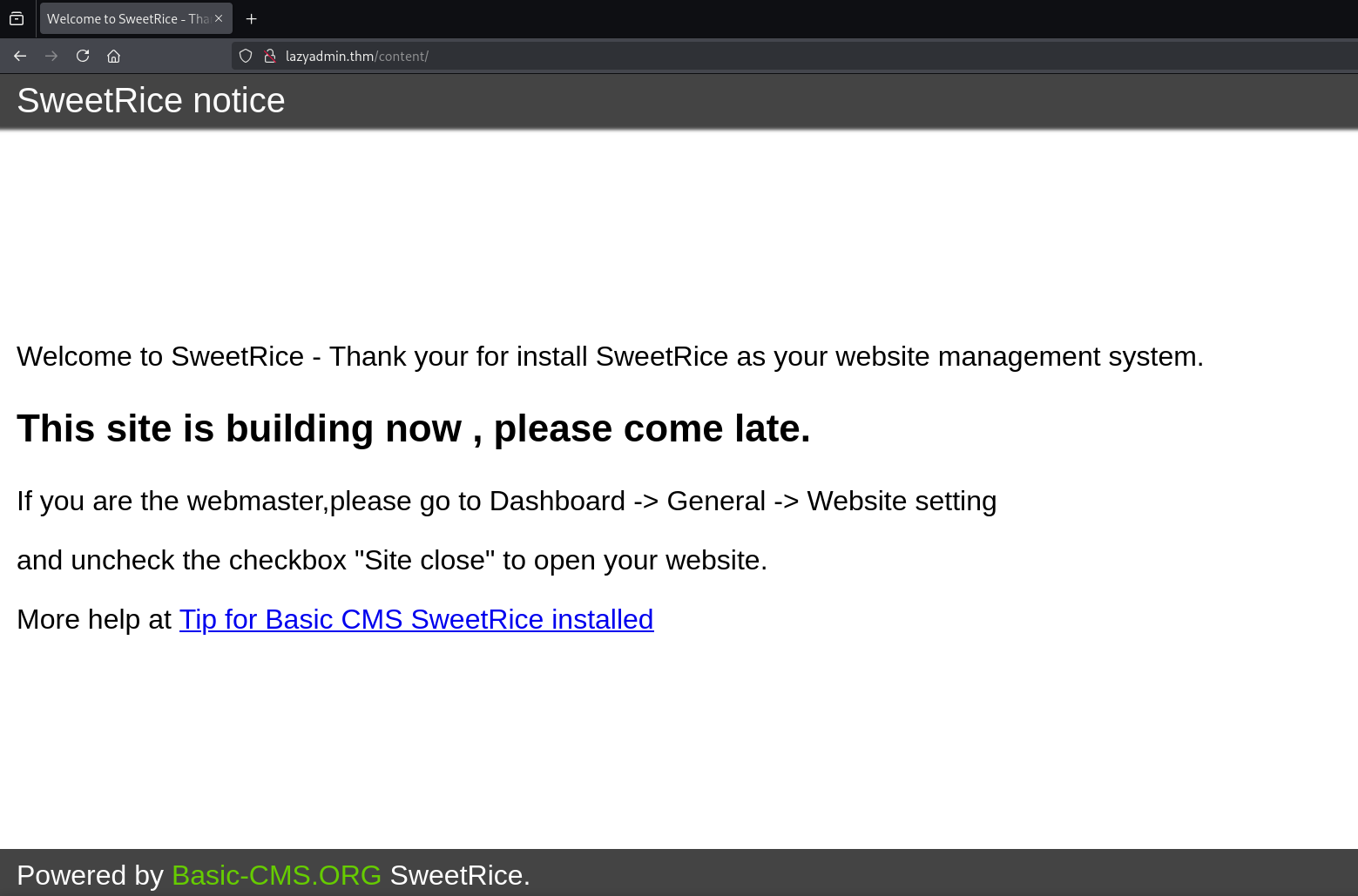Screen dimensions: 1358x896
Task: Show site security info via the lock icon
Action: [270, 56]
